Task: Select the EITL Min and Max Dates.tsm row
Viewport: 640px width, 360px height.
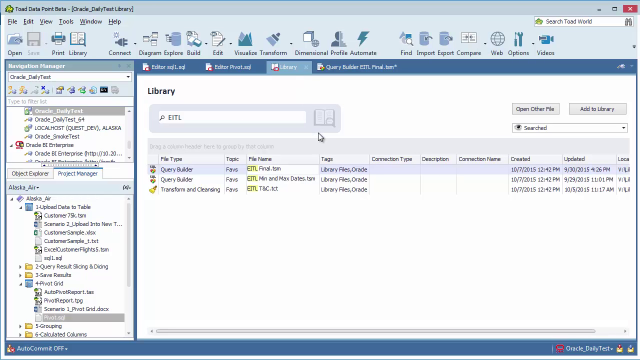Action: 388,179
